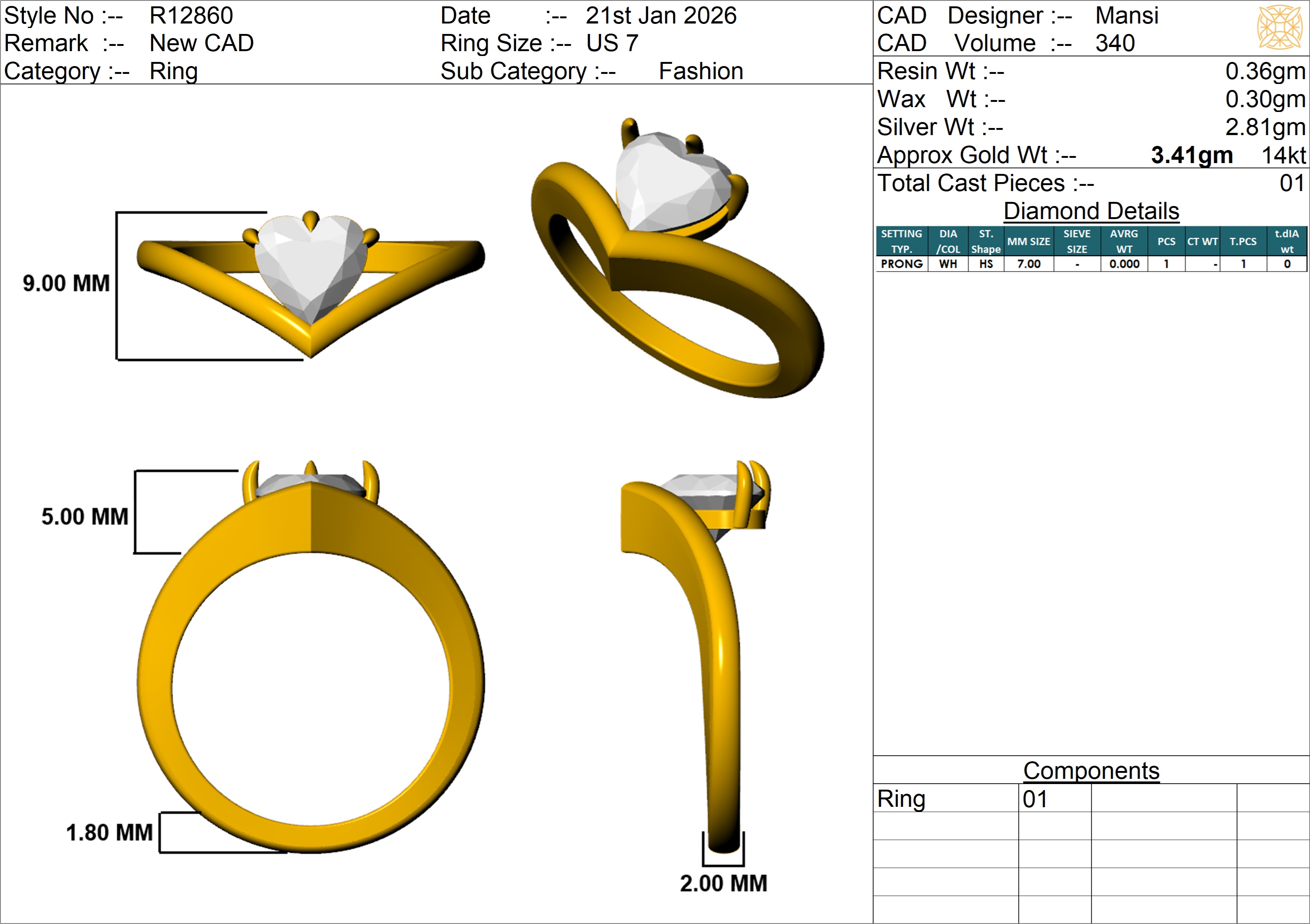1310x924 pixels.
Task: Click the Components heading
Action: pos(1091,771)
